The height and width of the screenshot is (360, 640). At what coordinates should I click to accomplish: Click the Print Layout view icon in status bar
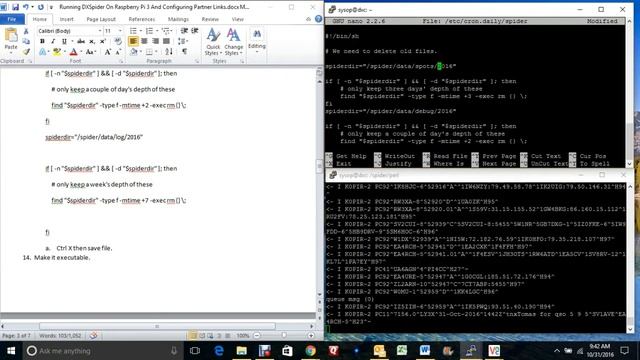pos(192,336)
